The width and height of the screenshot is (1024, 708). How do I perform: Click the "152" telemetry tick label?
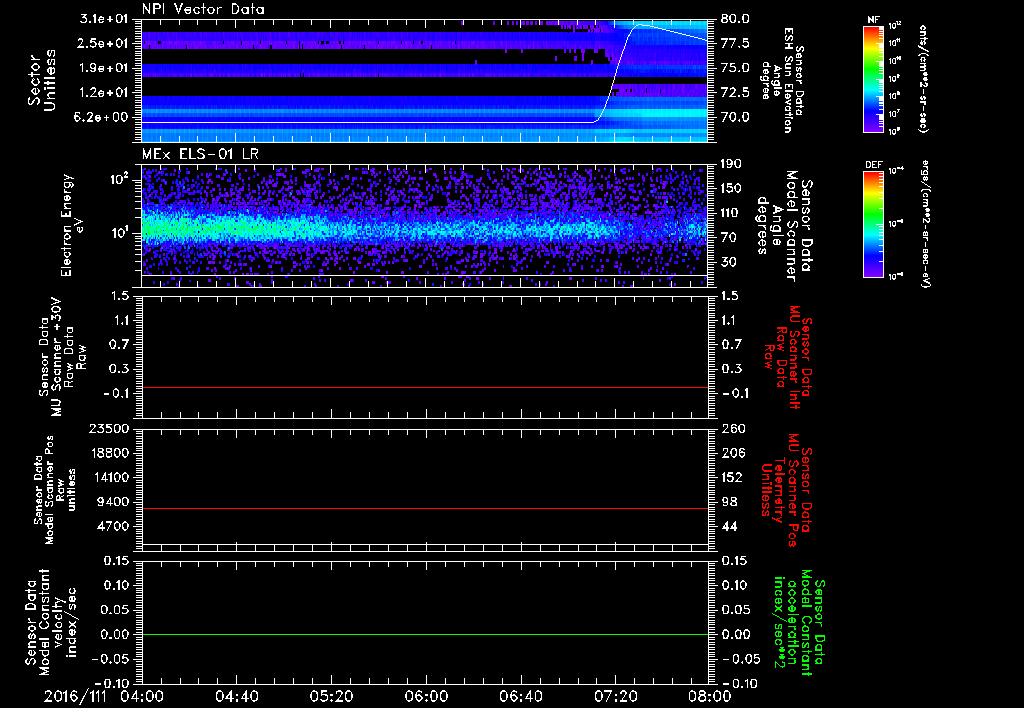731,477
